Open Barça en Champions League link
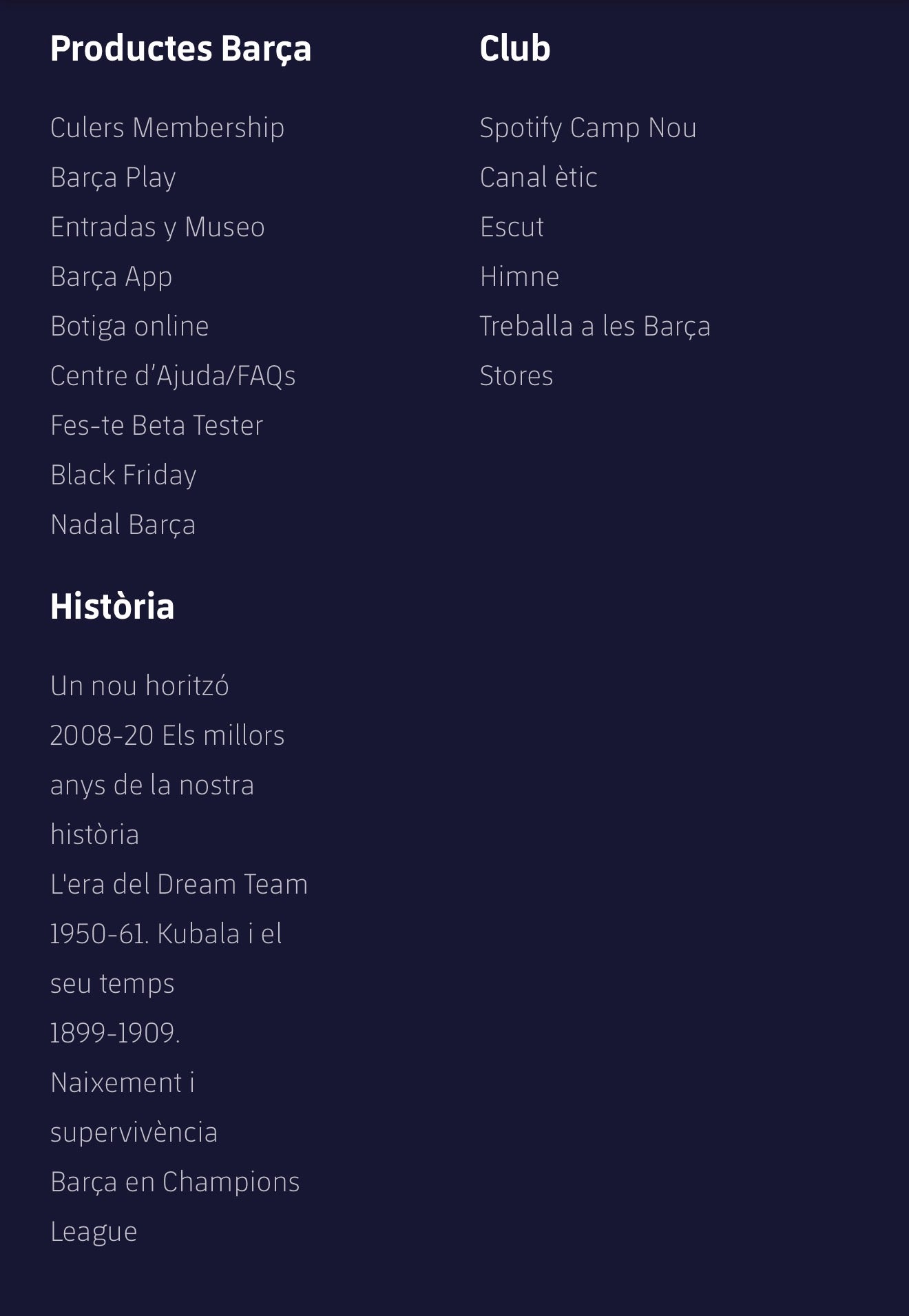The width and height of the screenshot is (909, 1316). coord(175,1207)
